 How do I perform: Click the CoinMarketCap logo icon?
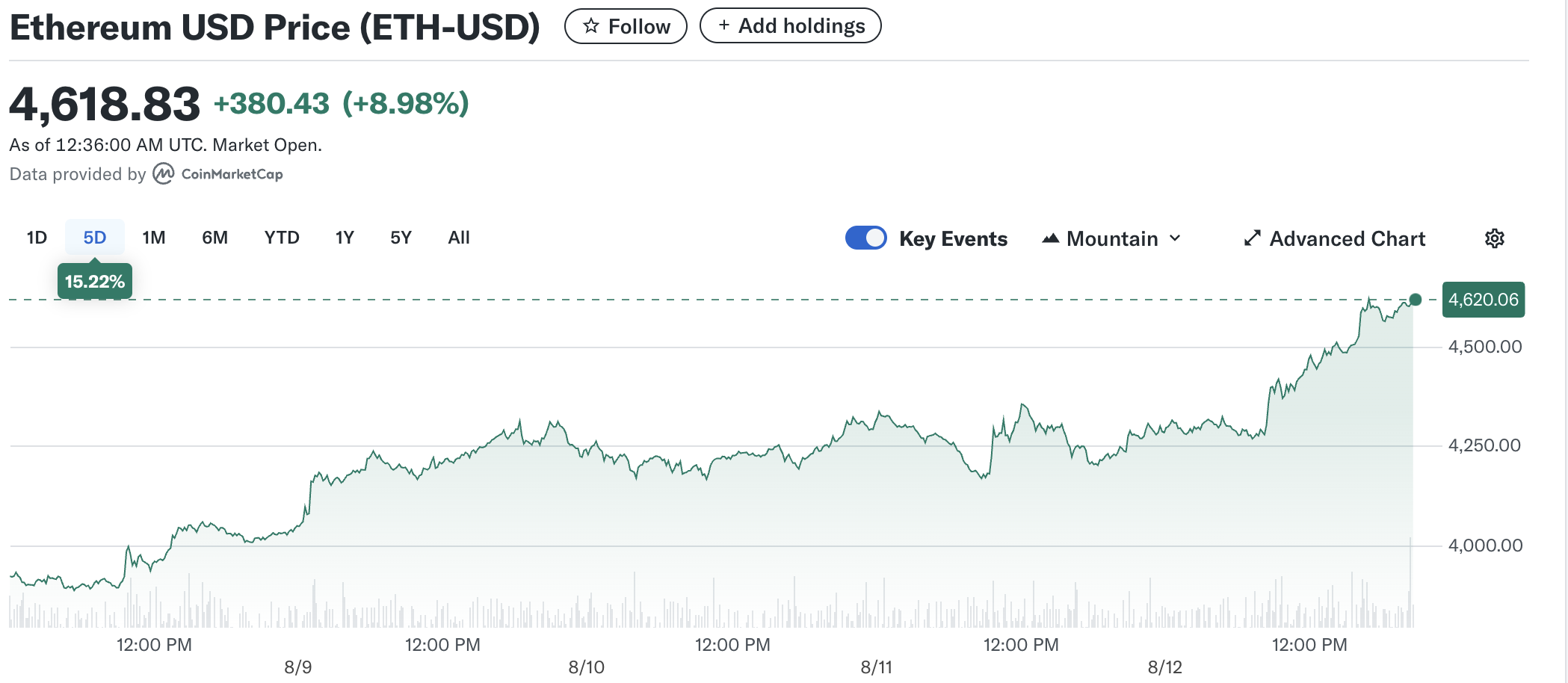[x=164, y=174]
